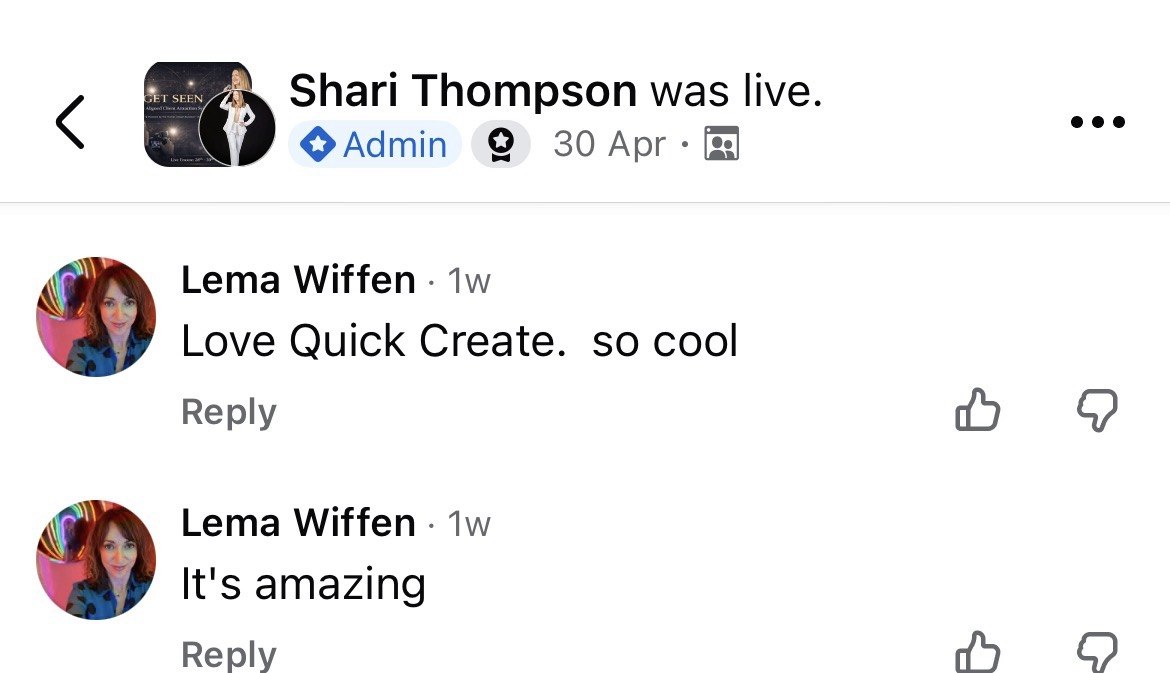Tap the 30 Apr post date
Image resolution: width=1170 pixels, height=673 pixels.
[609, 144]
